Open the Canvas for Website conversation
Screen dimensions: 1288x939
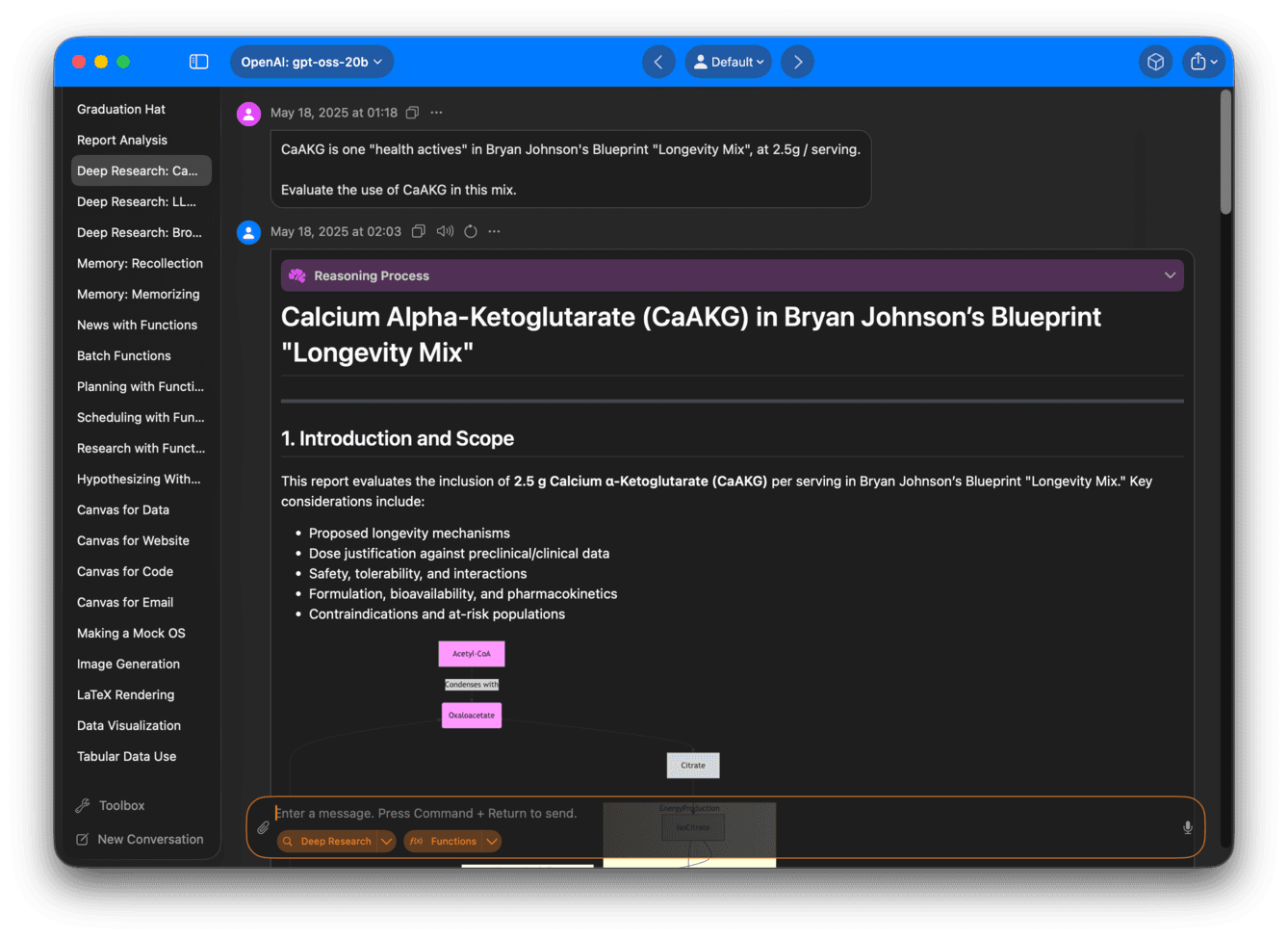pos(142,540)
